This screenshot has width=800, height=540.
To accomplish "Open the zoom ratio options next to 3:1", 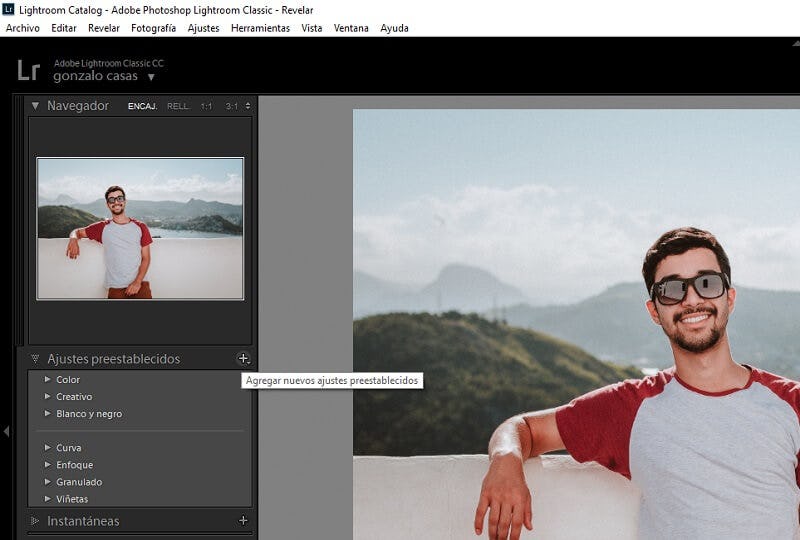I will coord(248,106).
